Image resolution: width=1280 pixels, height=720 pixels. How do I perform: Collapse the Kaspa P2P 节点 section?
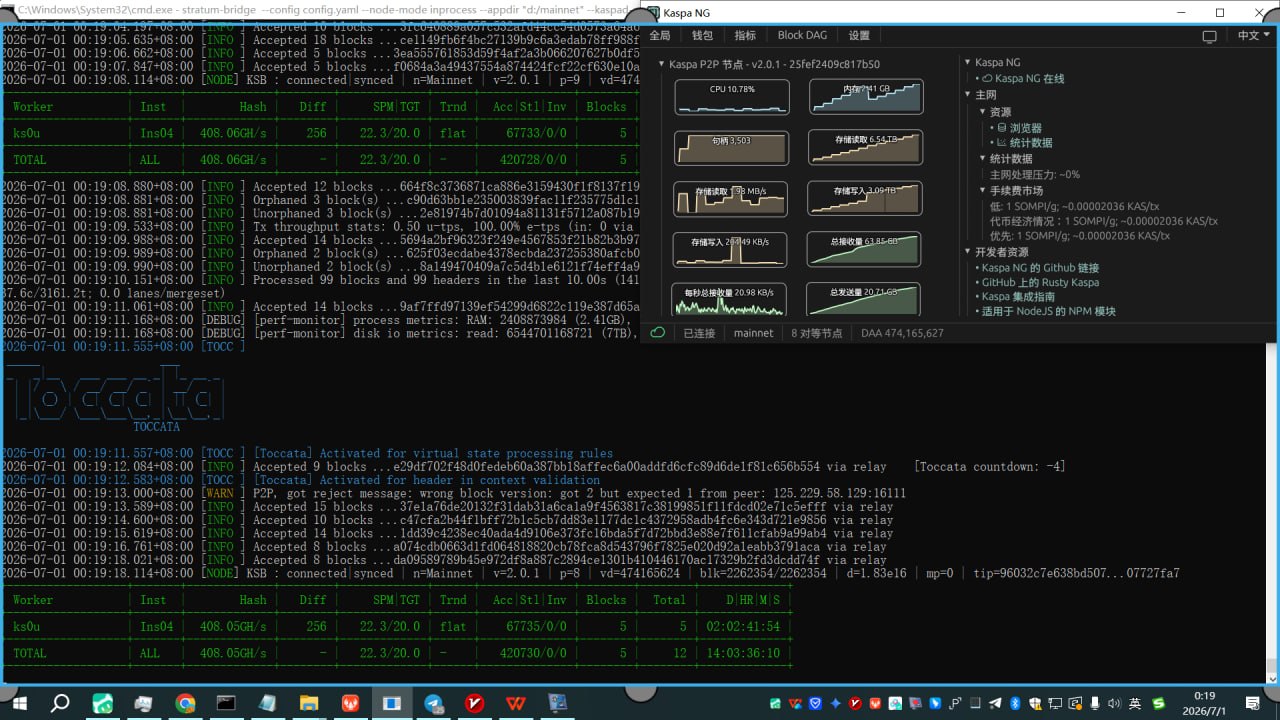click(661, 64)
